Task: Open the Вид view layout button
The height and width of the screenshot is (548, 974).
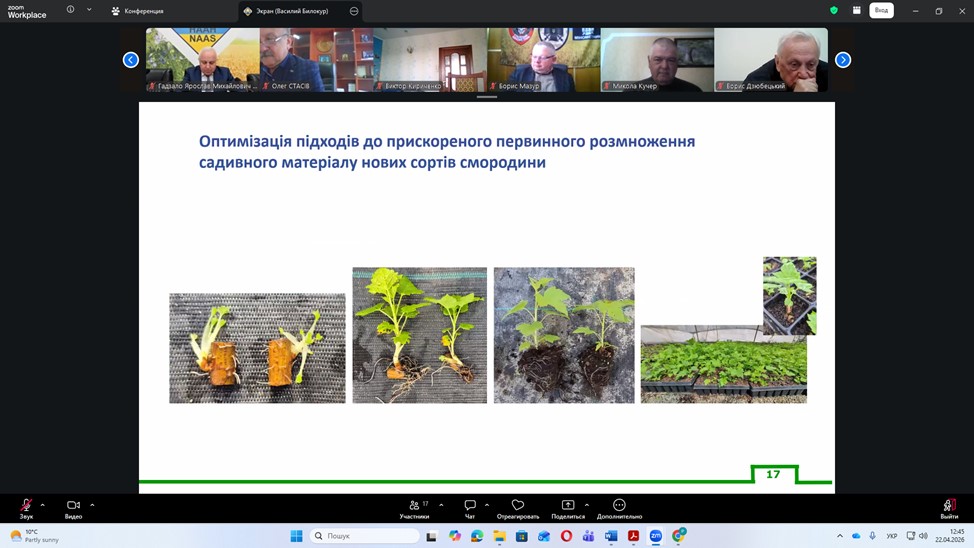Action: click(881, 10)
